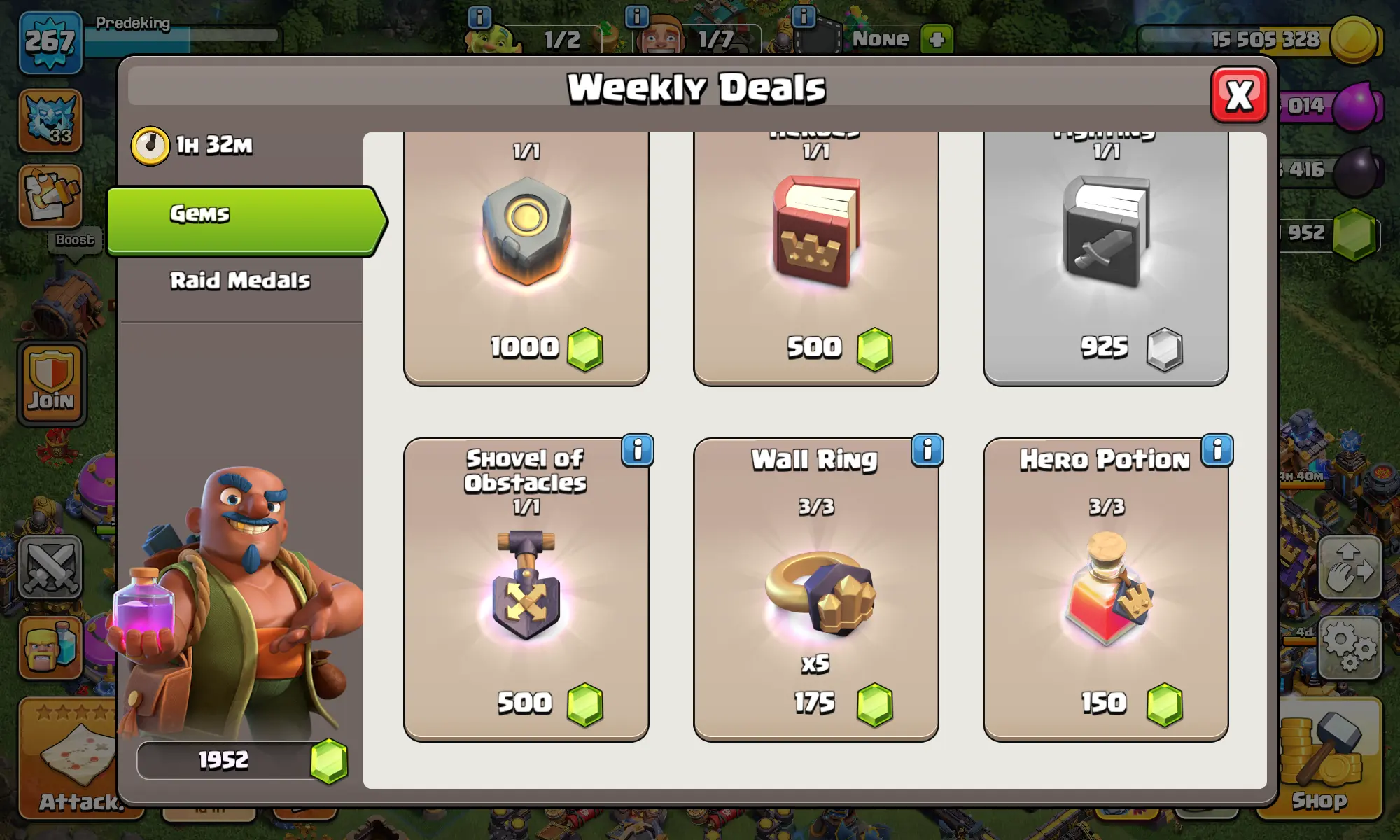
Task: Open crossed swords battle log icon
Action: pos(50,567)
